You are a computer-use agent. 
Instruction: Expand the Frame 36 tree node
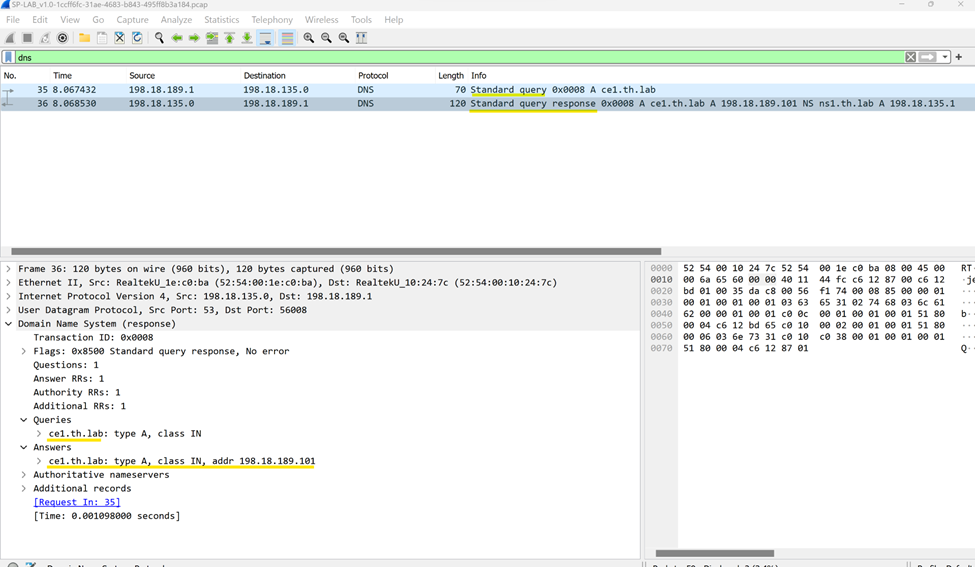(x=9, y=269)
